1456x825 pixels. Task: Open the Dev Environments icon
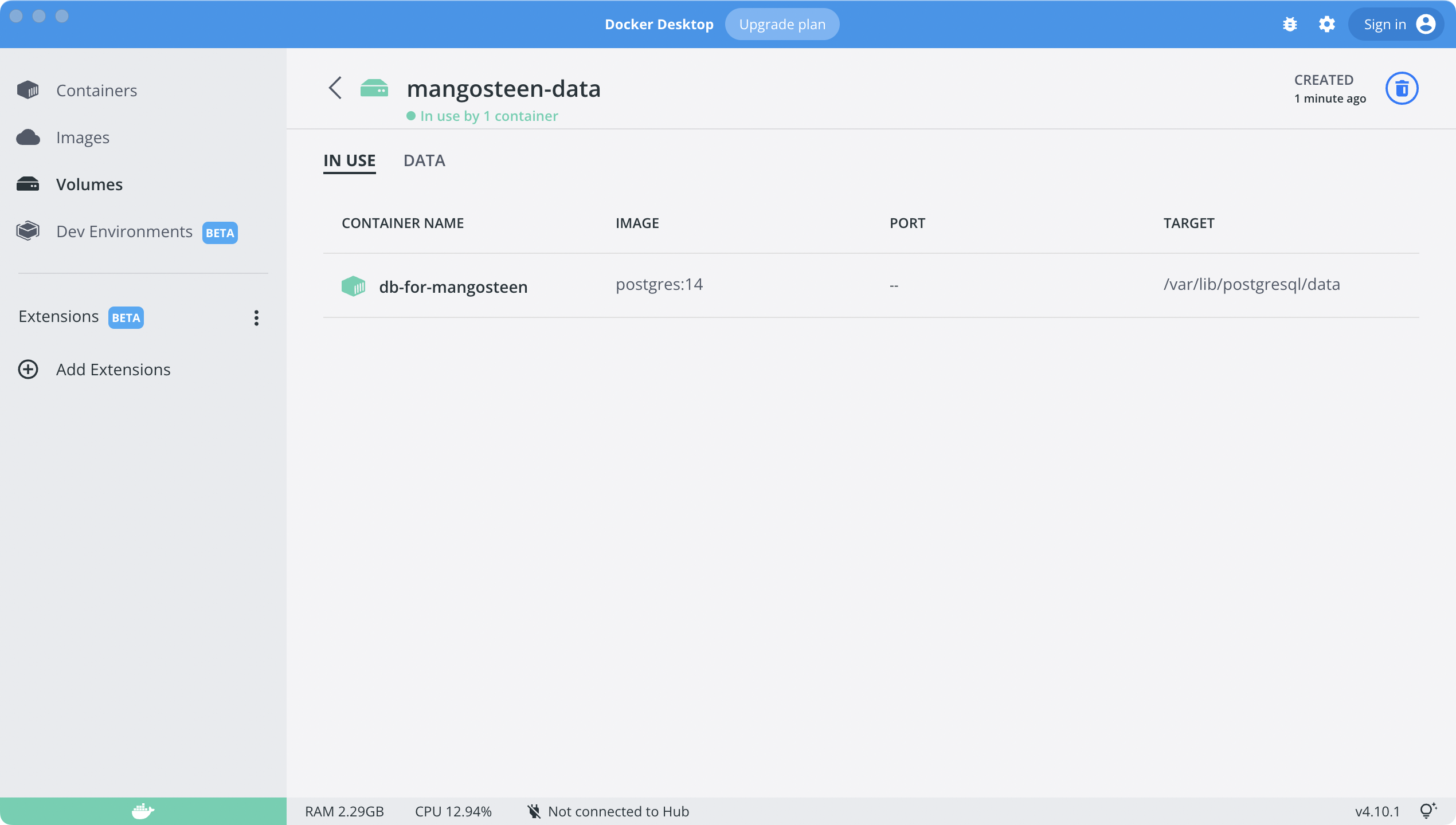coord(28,231)
